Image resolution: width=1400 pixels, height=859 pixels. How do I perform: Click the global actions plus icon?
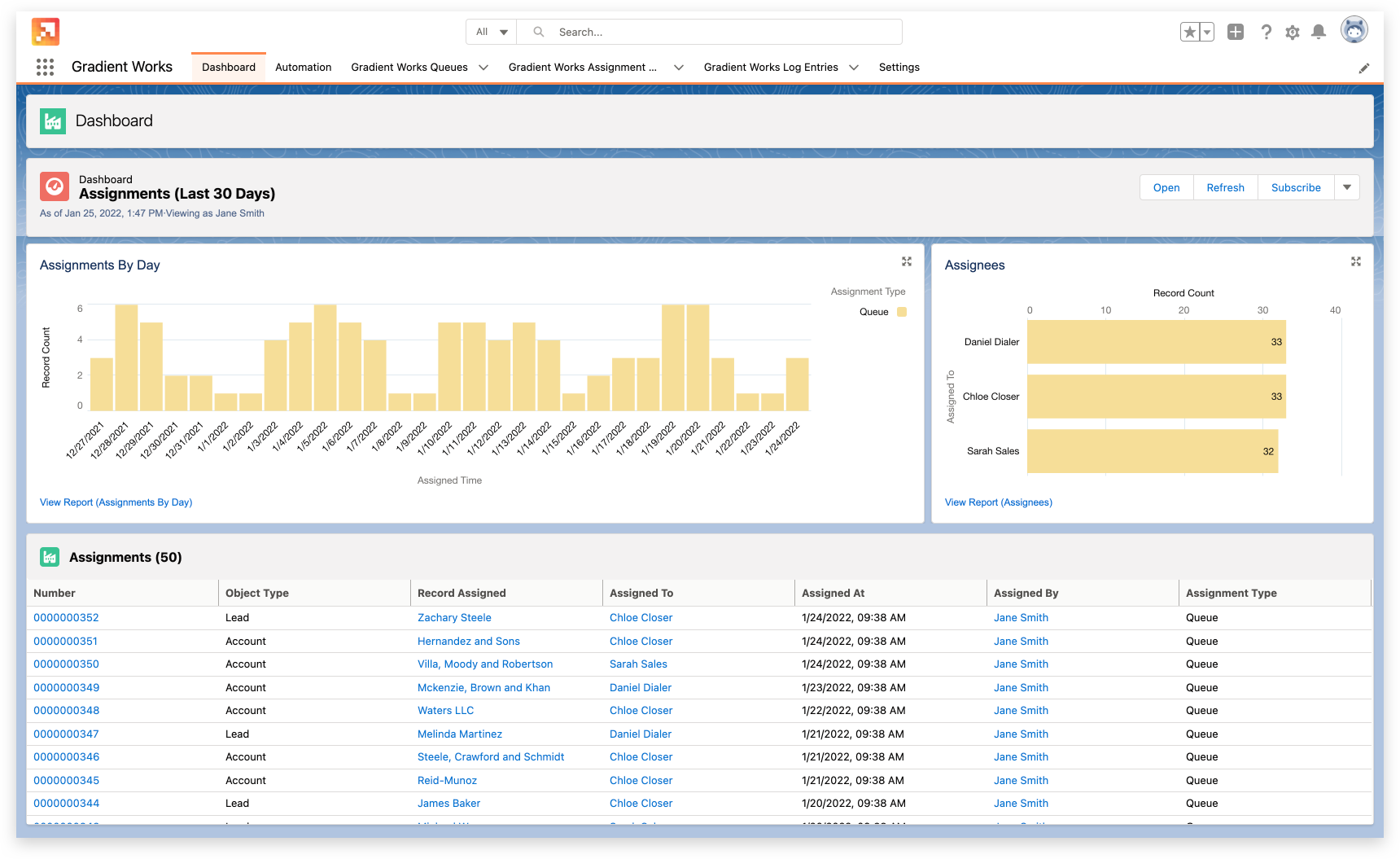pos(1236,32)
